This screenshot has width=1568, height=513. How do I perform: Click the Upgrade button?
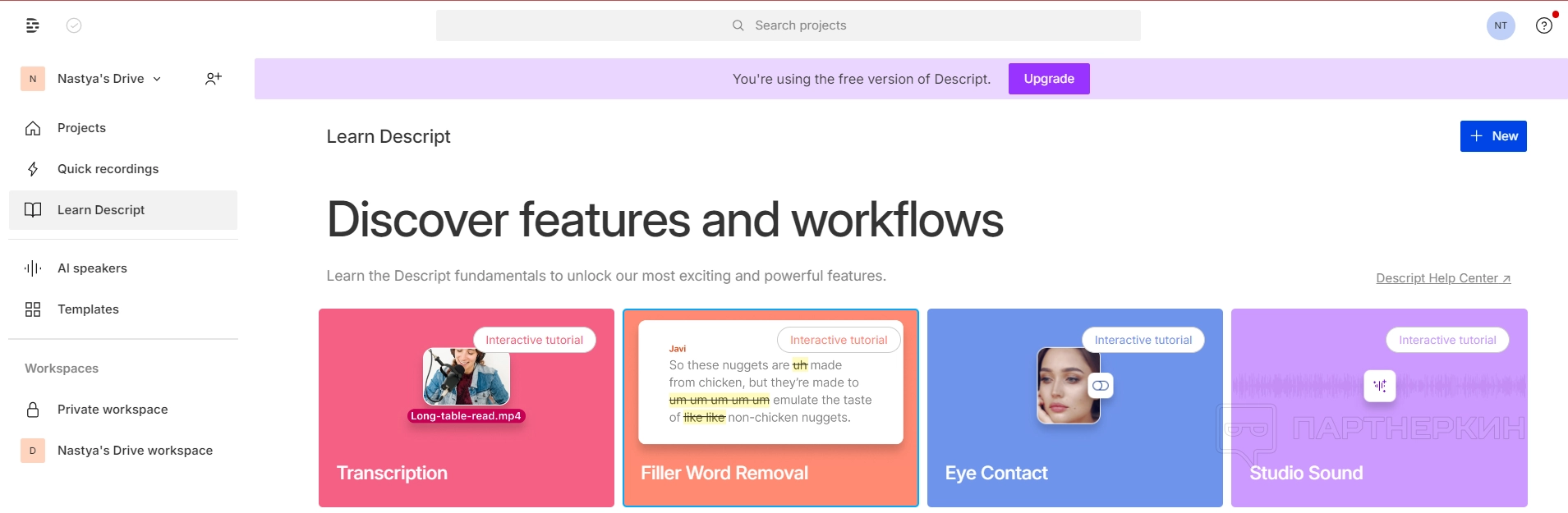[1049, 79]
